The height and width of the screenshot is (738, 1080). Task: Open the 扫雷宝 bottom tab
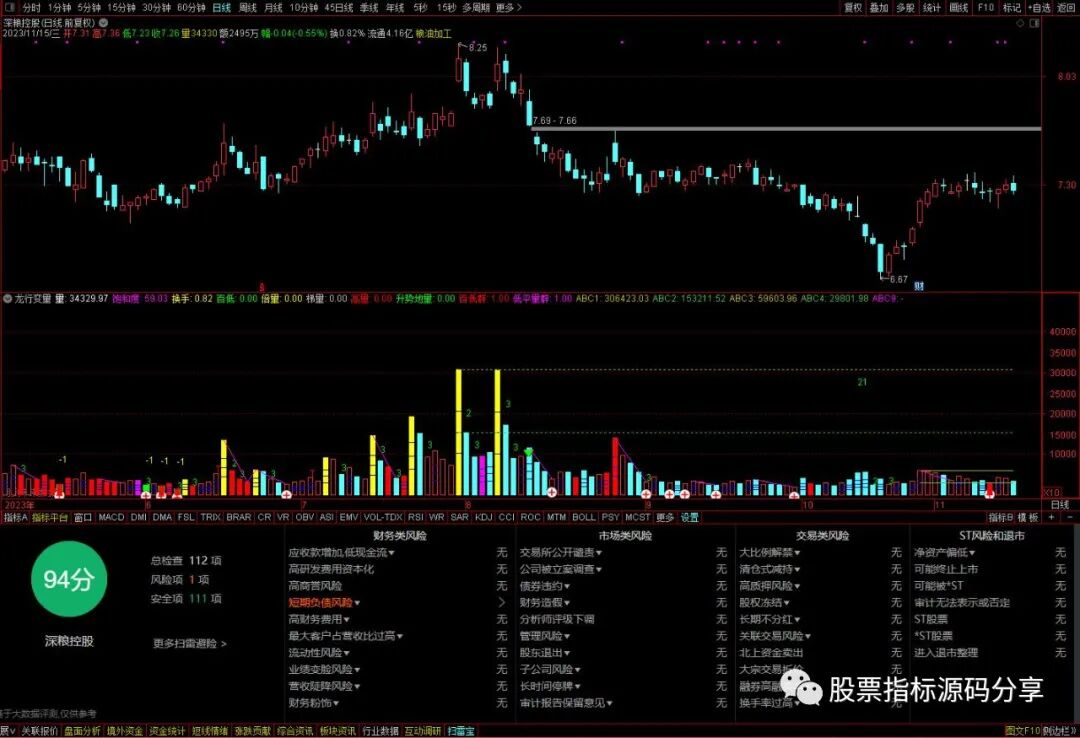[x=461, y=730]
